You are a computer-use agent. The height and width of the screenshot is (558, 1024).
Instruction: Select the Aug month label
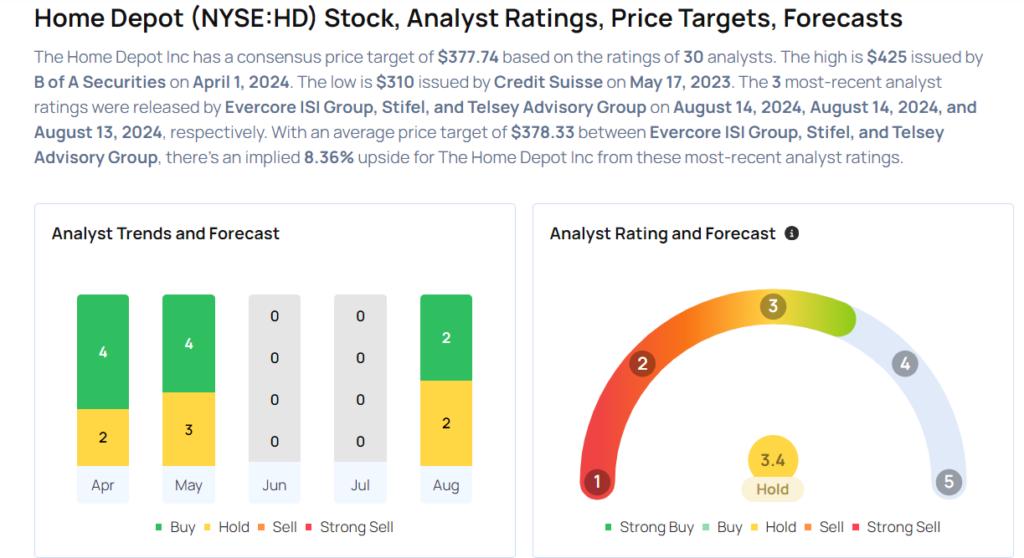(446, 485)
